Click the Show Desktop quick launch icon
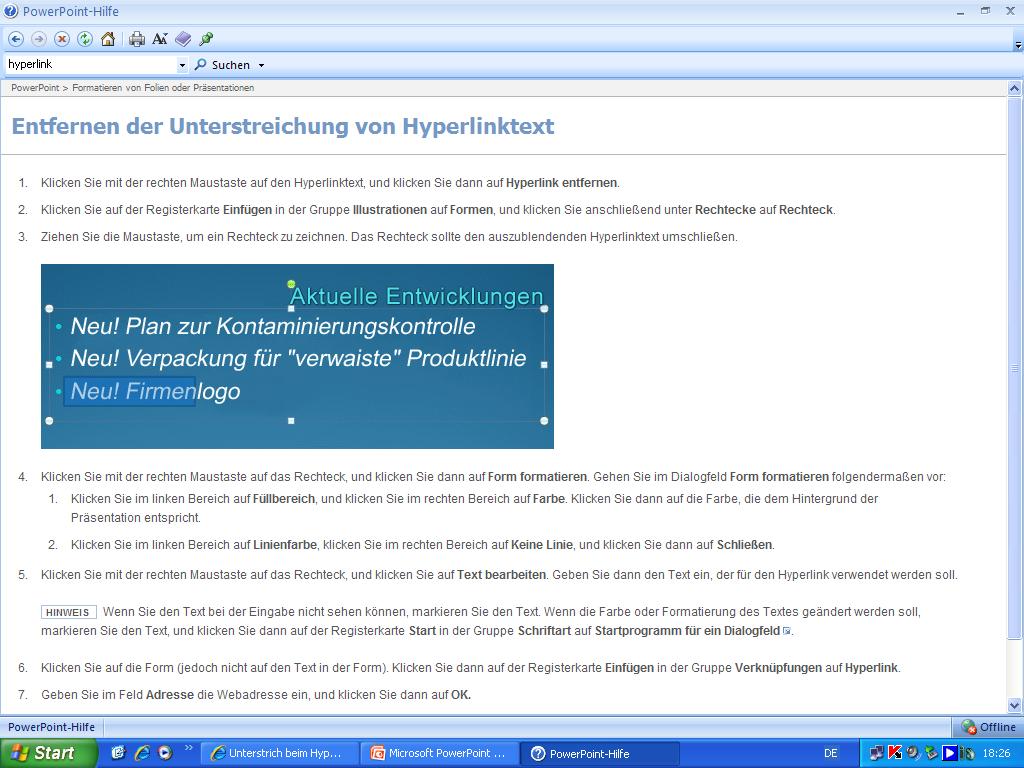Viewport: 1024px width, 768px height. click(118, 753)
